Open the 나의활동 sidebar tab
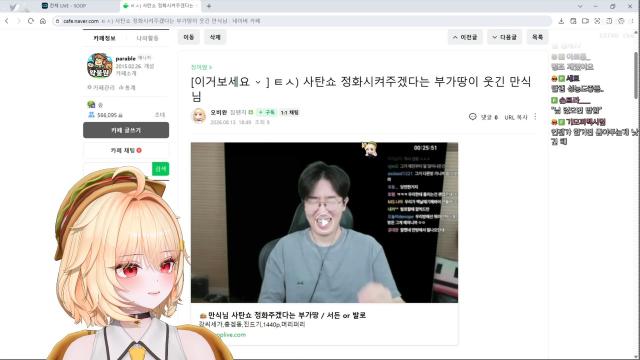Viewport: 640px width, 360px height. point(147,38)
